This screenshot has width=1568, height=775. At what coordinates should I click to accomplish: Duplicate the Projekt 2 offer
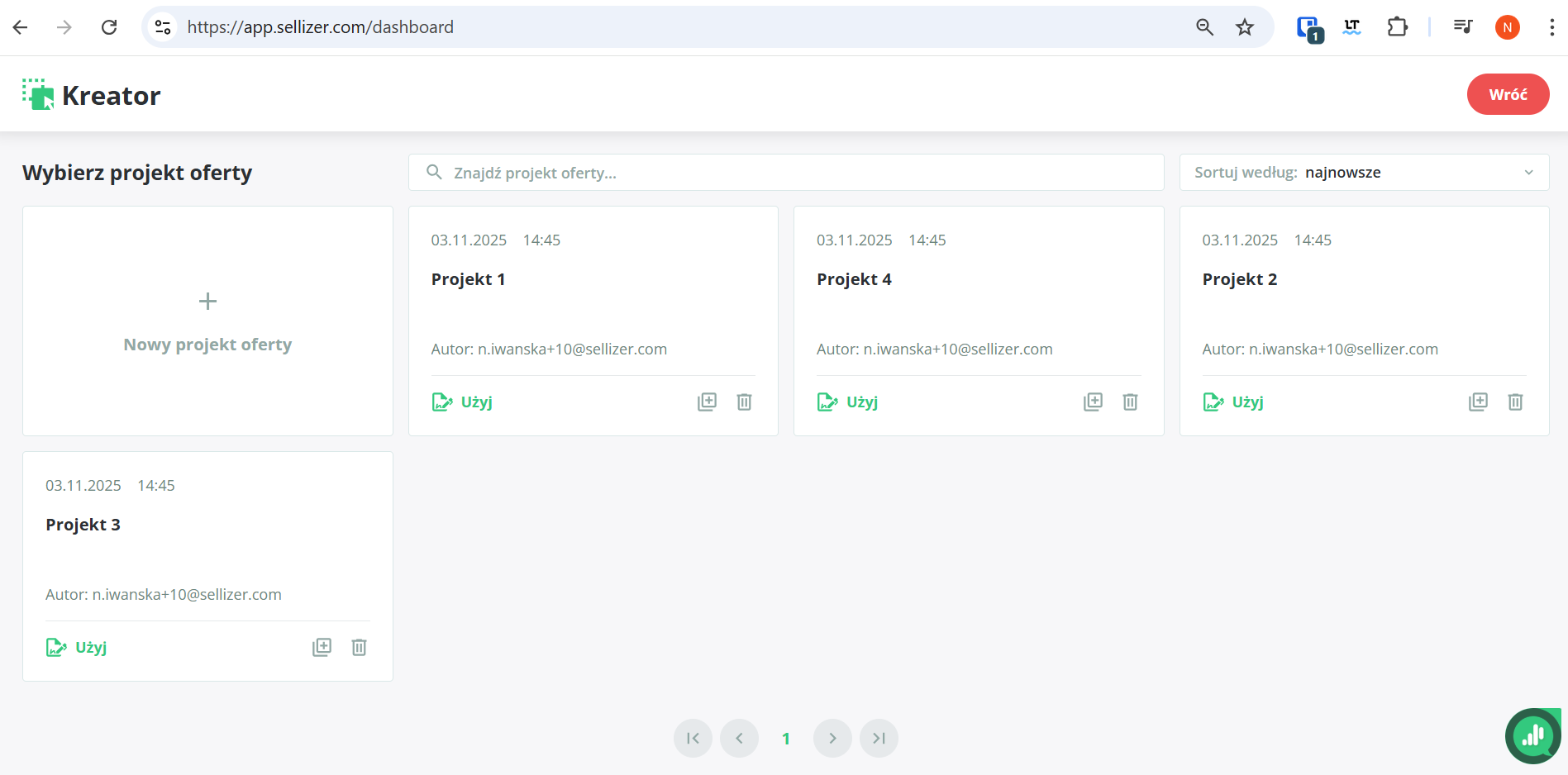(1478, 402)
